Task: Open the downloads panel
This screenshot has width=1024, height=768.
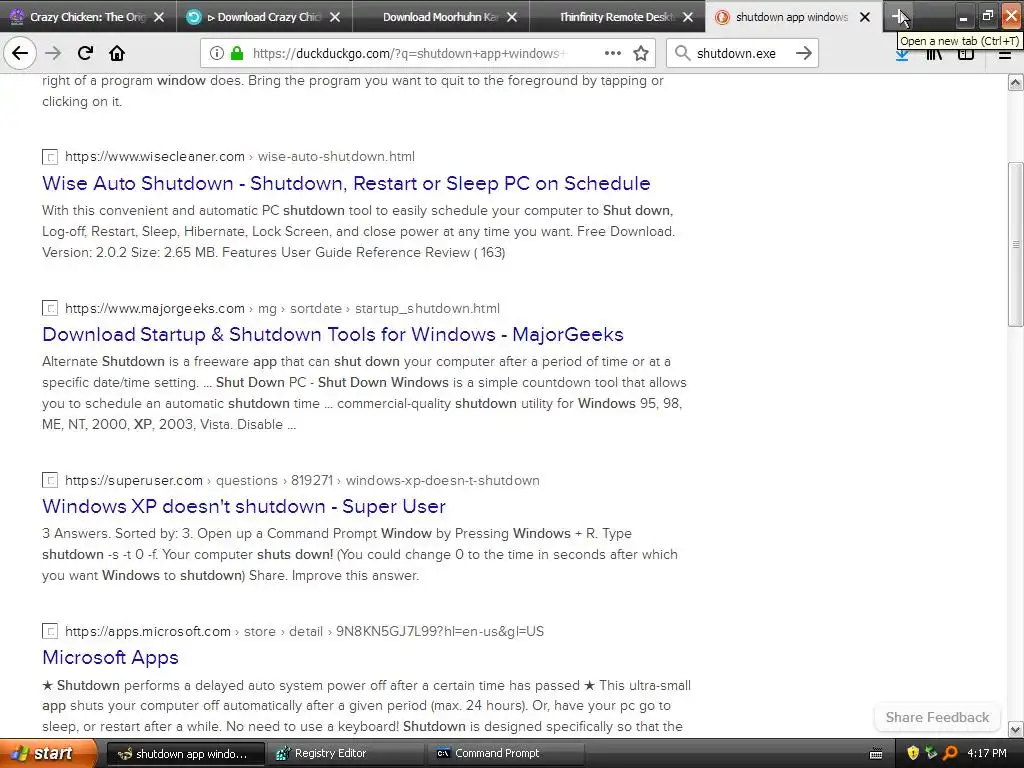Action: point(902,56)
